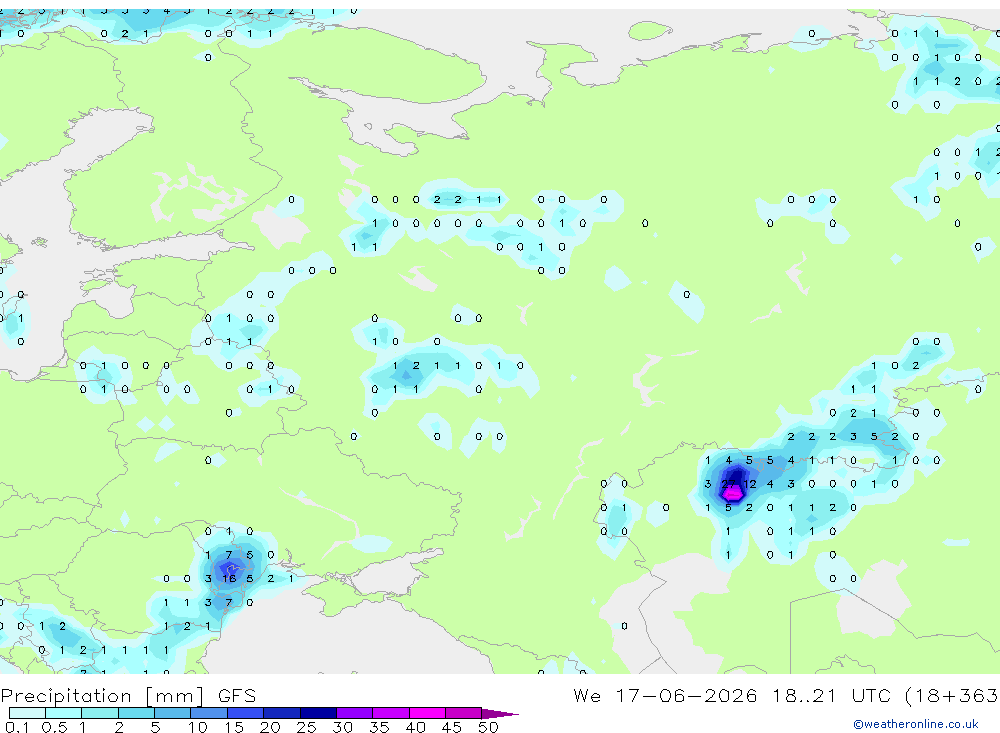Click the '10' legend scale label
The height and width of the screenshot is (733, 1000).
197,727
